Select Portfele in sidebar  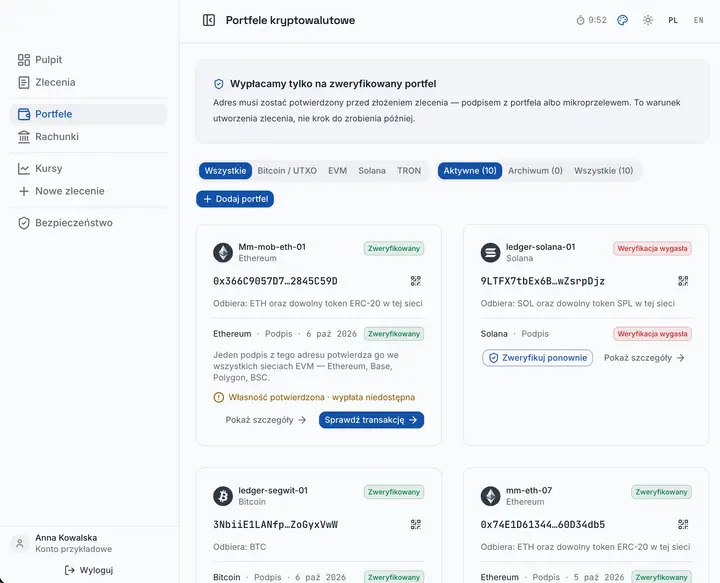tap(88, 114)
